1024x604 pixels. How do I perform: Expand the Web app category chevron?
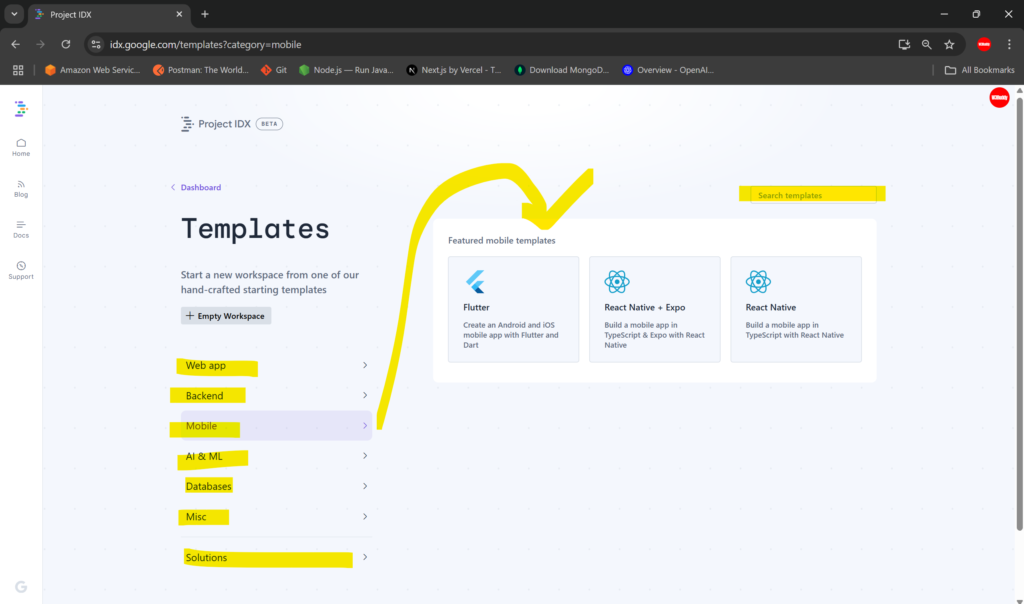364,365
